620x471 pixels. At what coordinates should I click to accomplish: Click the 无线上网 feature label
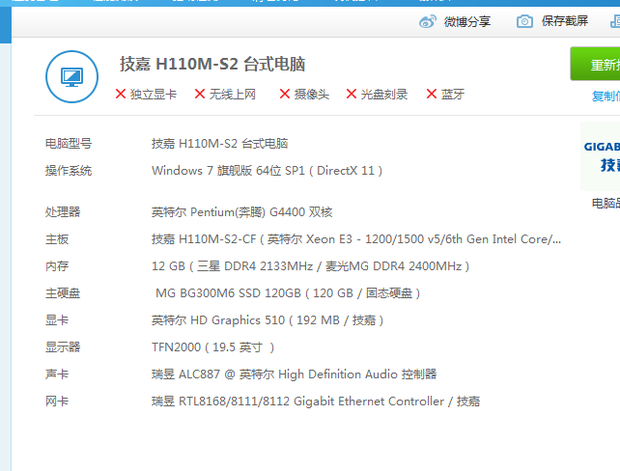(232, 95)
